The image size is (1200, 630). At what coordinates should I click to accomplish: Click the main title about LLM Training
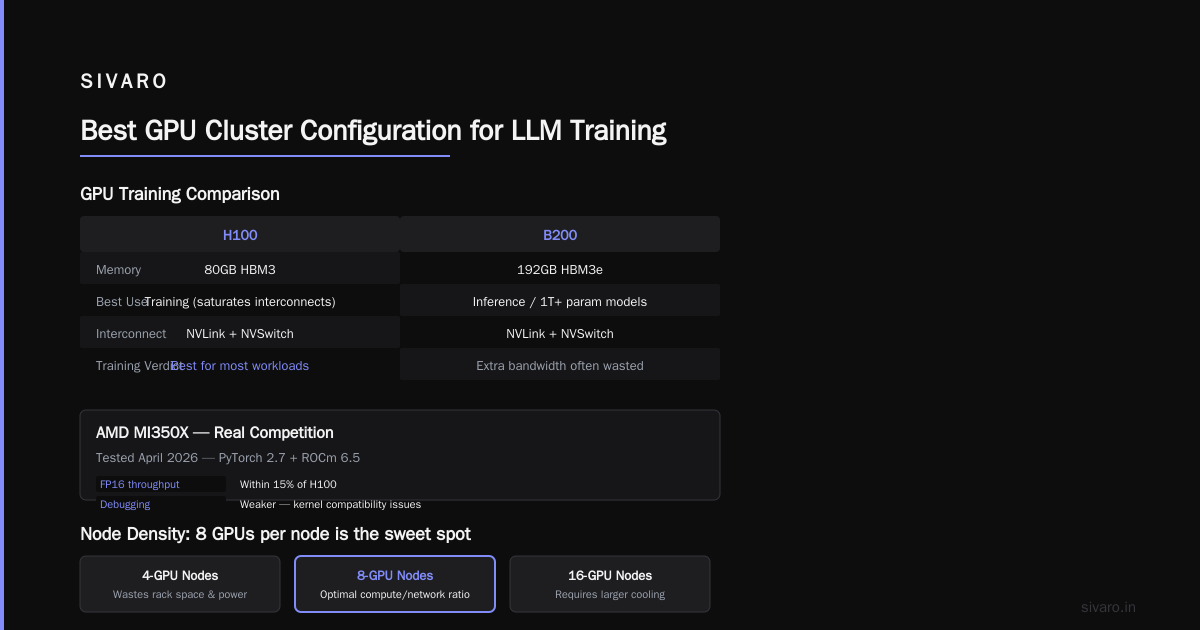373,131
